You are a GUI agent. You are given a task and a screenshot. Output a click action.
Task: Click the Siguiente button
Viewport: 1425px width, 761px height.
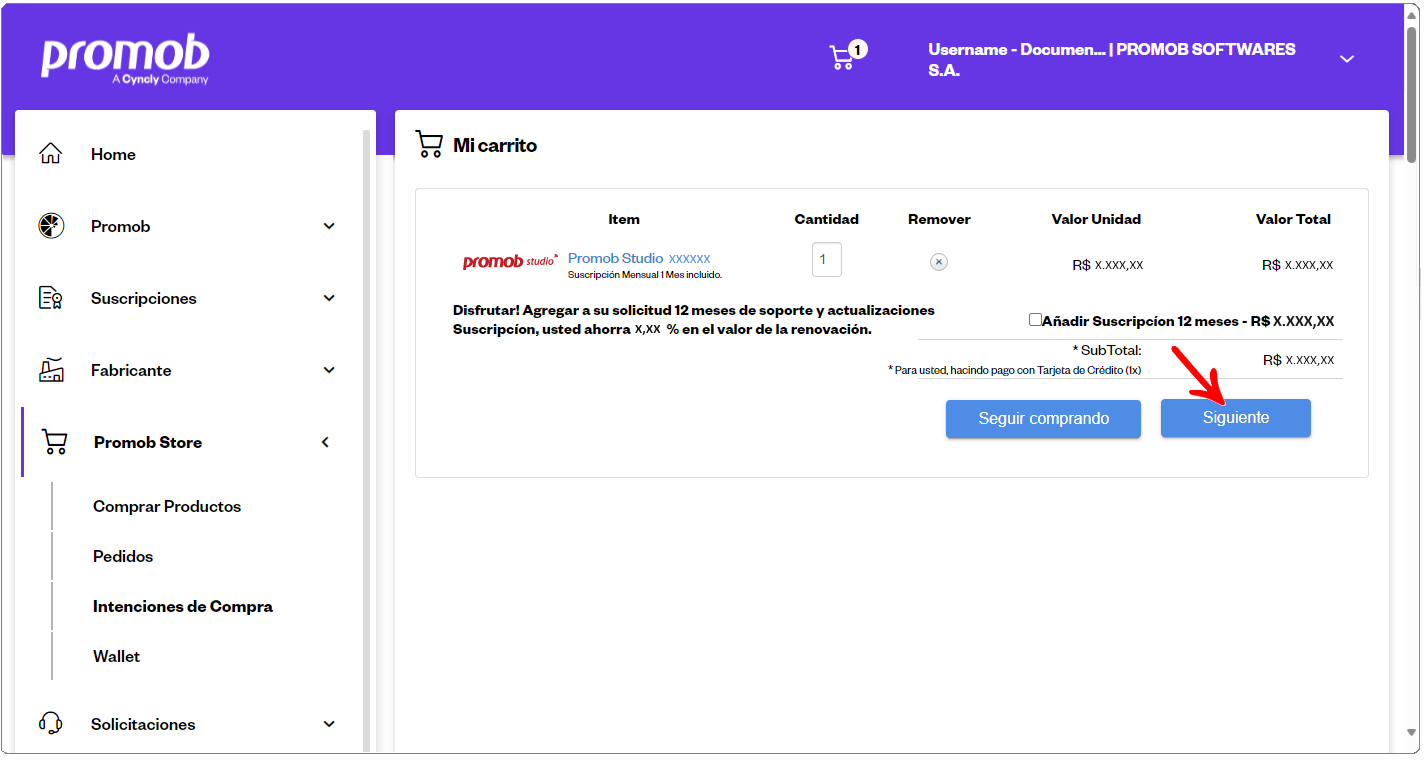click(1236, 418)
